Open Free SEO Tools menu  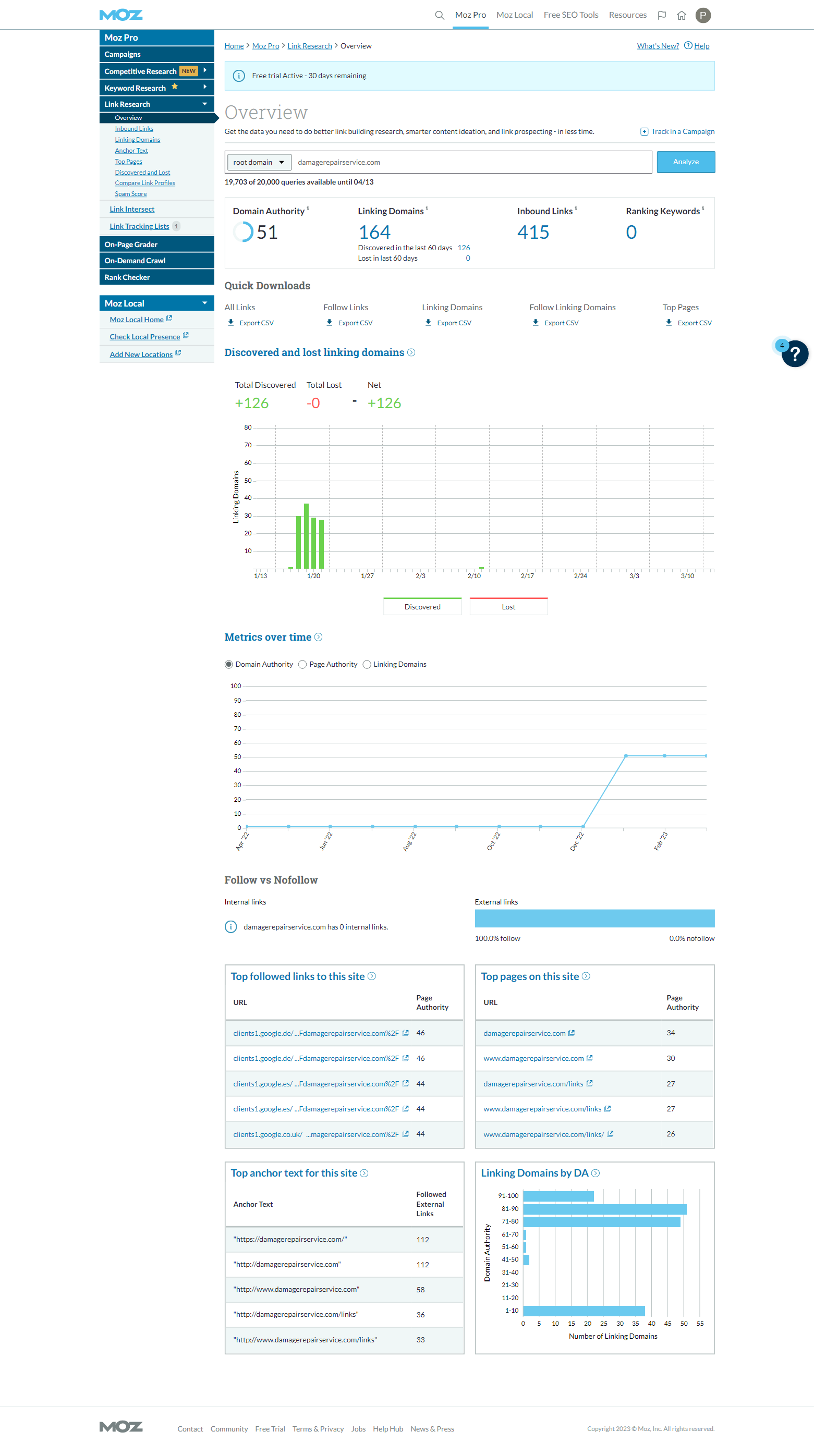571,15
